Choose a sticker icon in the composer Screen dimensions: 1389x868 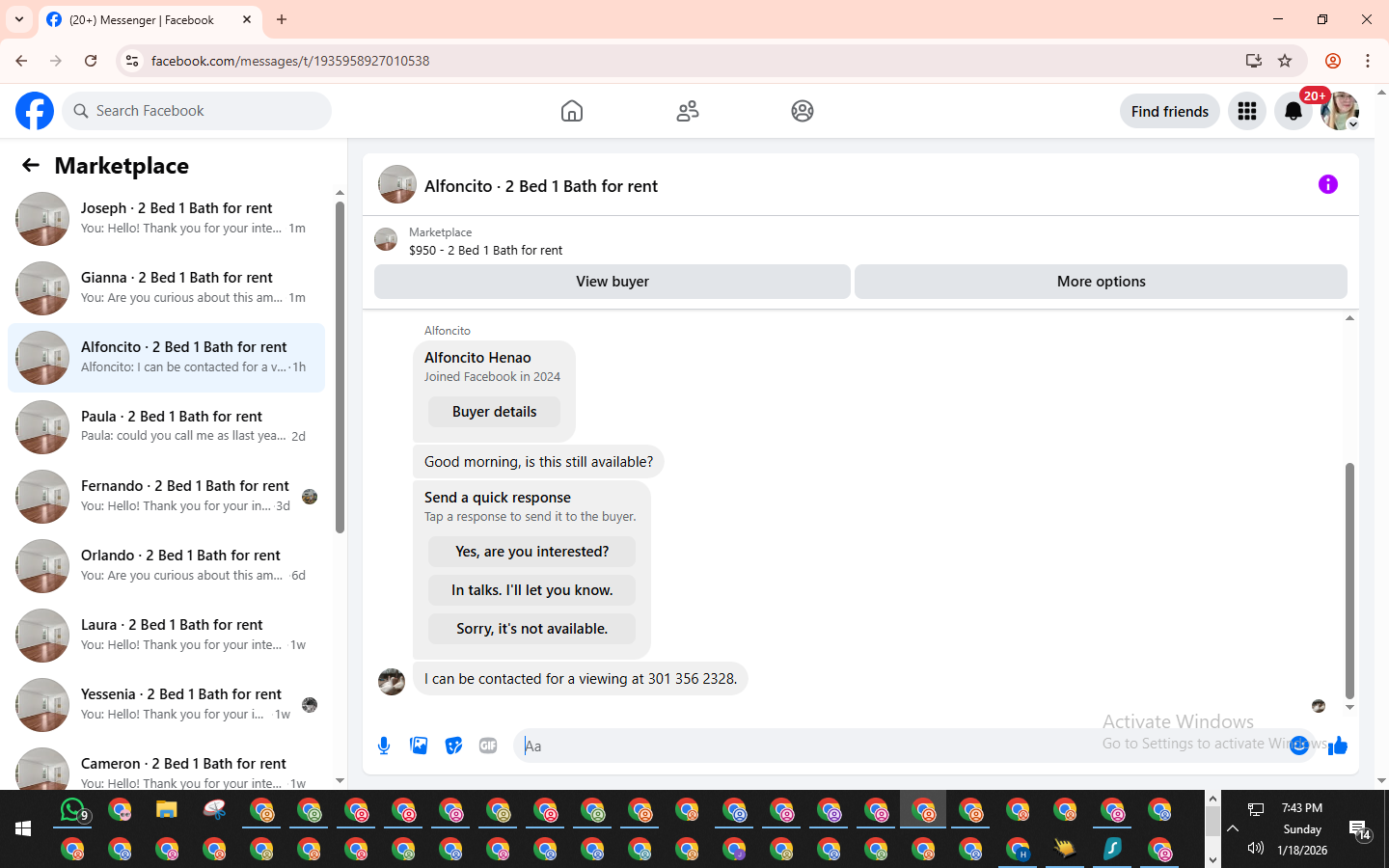(x=453, y=746)
